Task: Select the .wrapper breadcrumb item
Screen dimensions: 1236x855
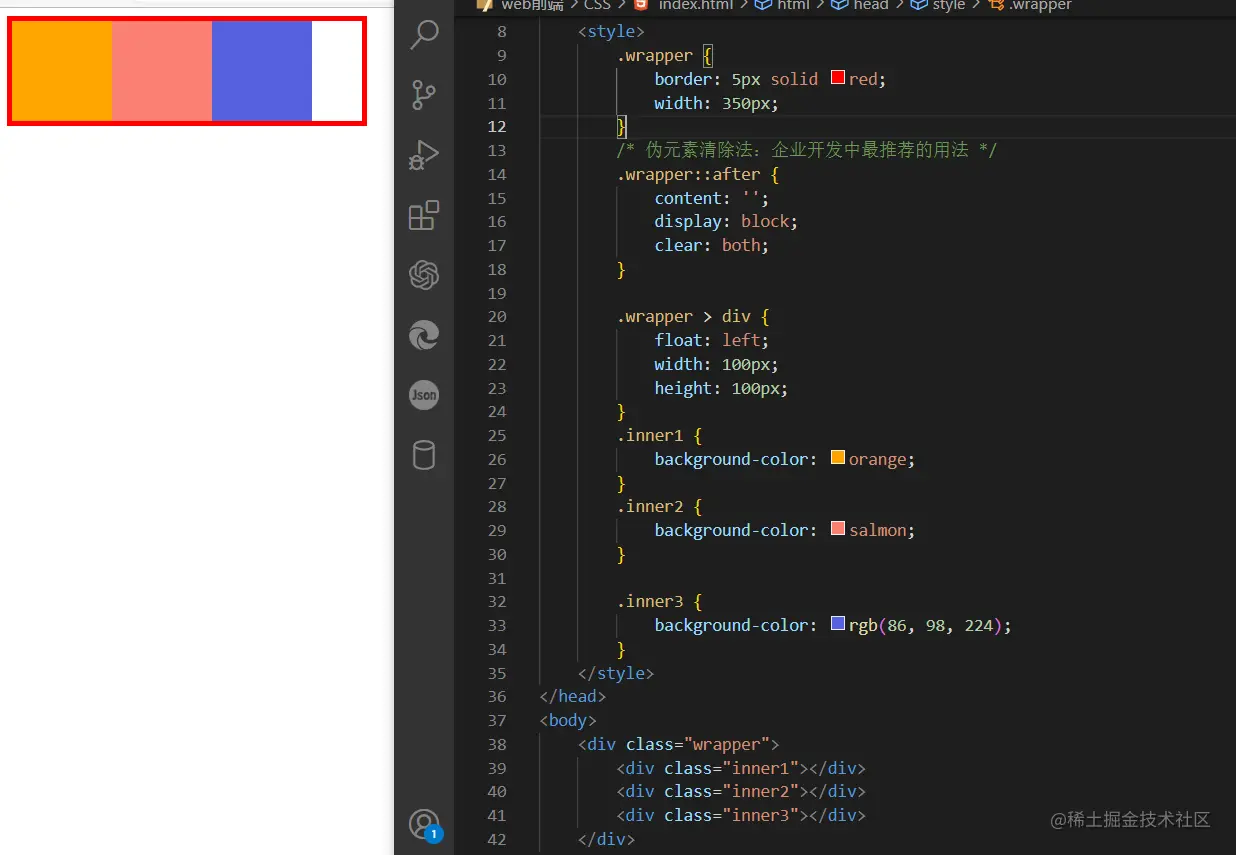Action: coord(1041,5)
